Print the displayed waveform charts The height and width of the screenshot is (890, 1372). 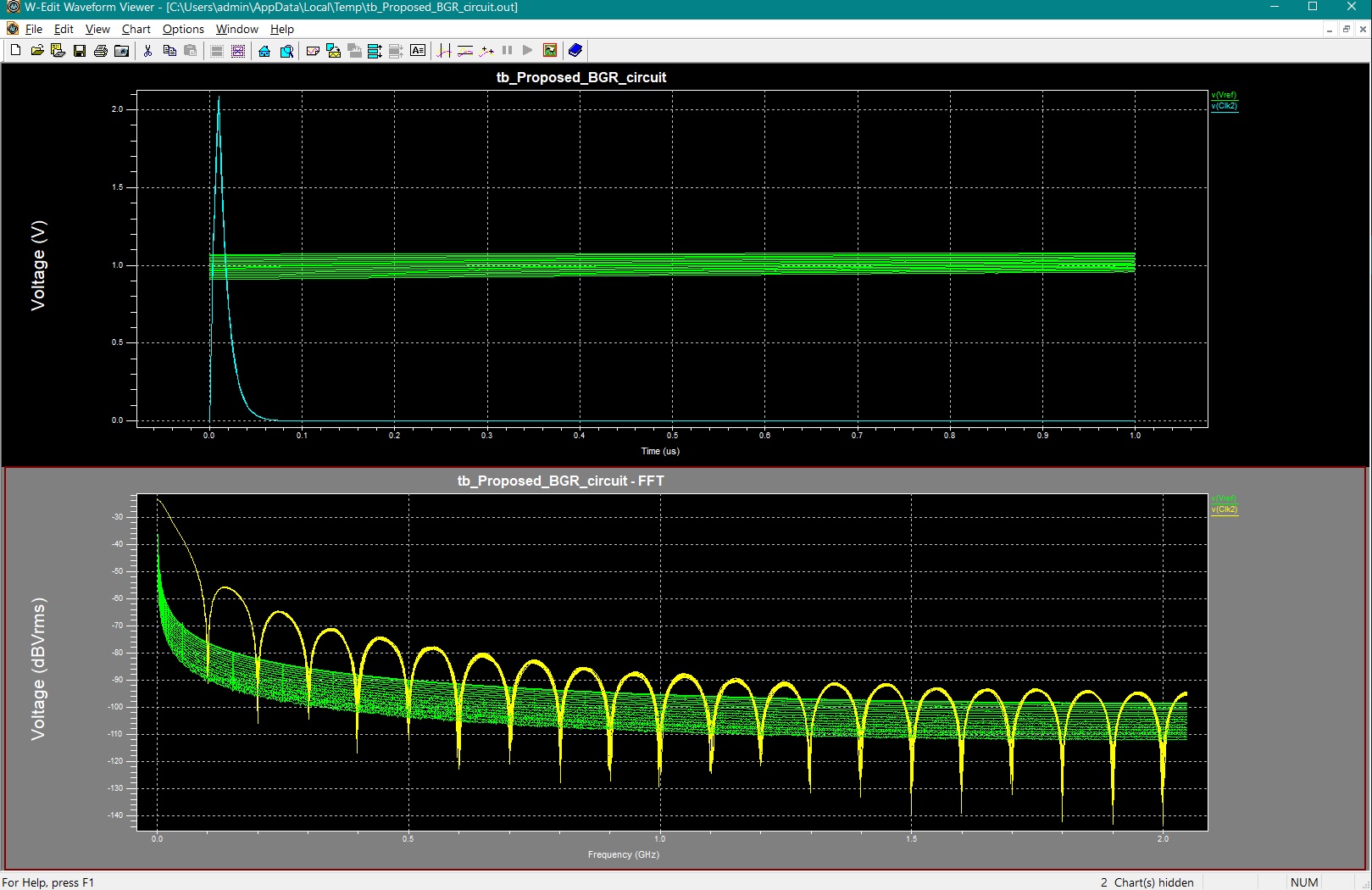point(102,50)
